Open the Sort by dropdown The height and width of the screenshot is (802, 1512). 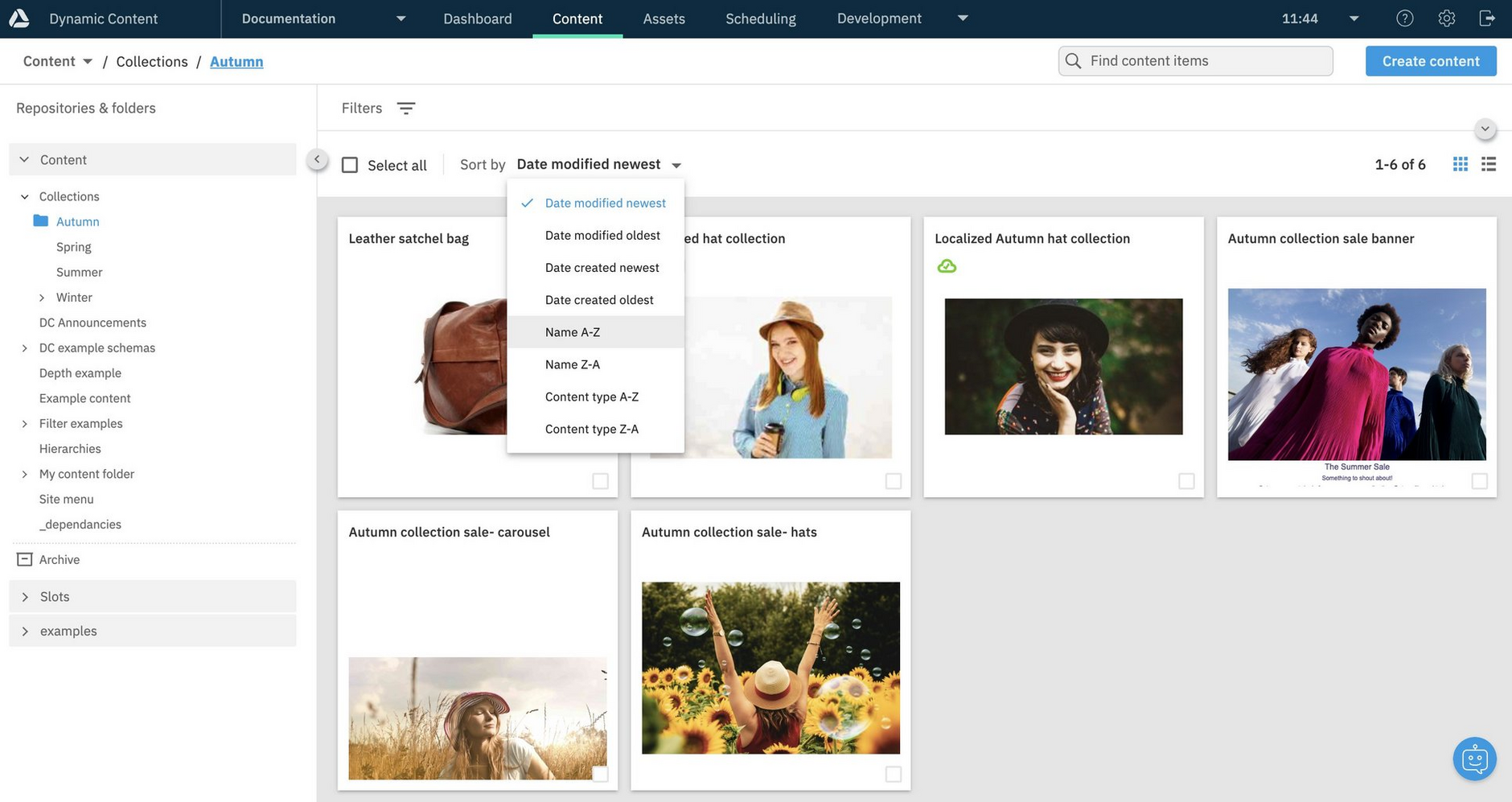(599, 164)
